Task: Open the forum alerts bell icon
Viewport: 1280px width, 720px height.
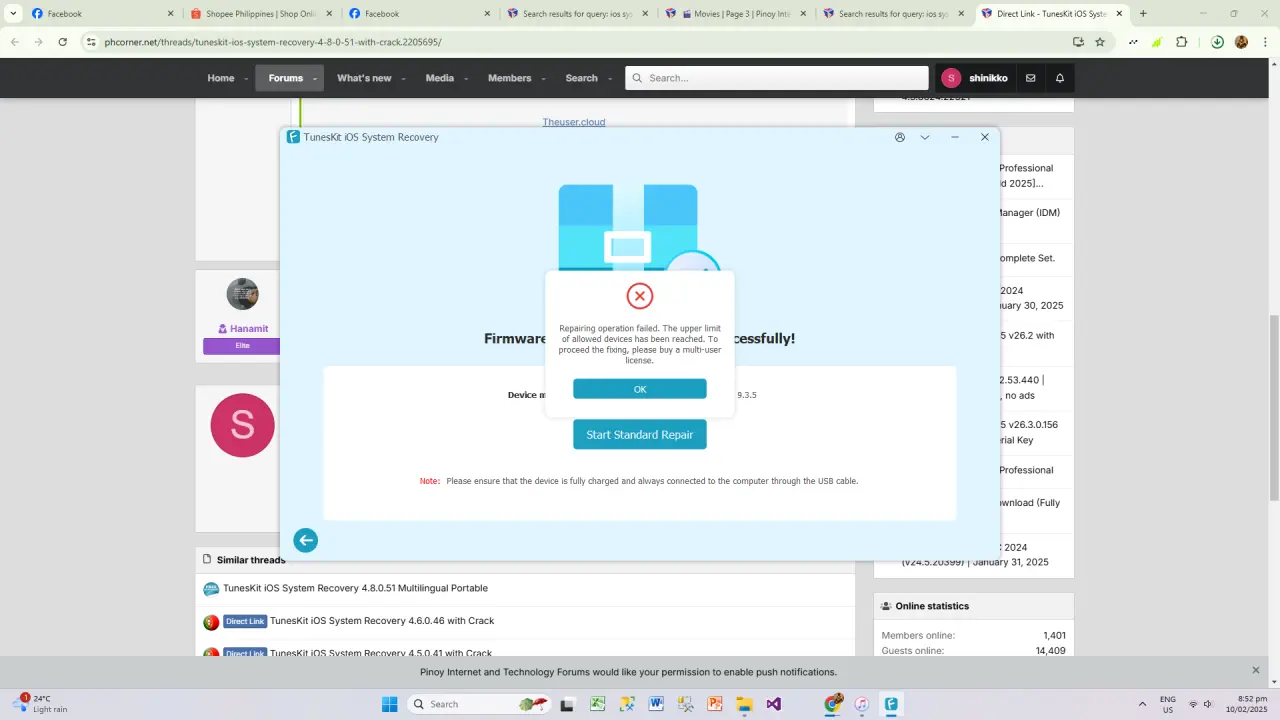Action: point(1060,78)
